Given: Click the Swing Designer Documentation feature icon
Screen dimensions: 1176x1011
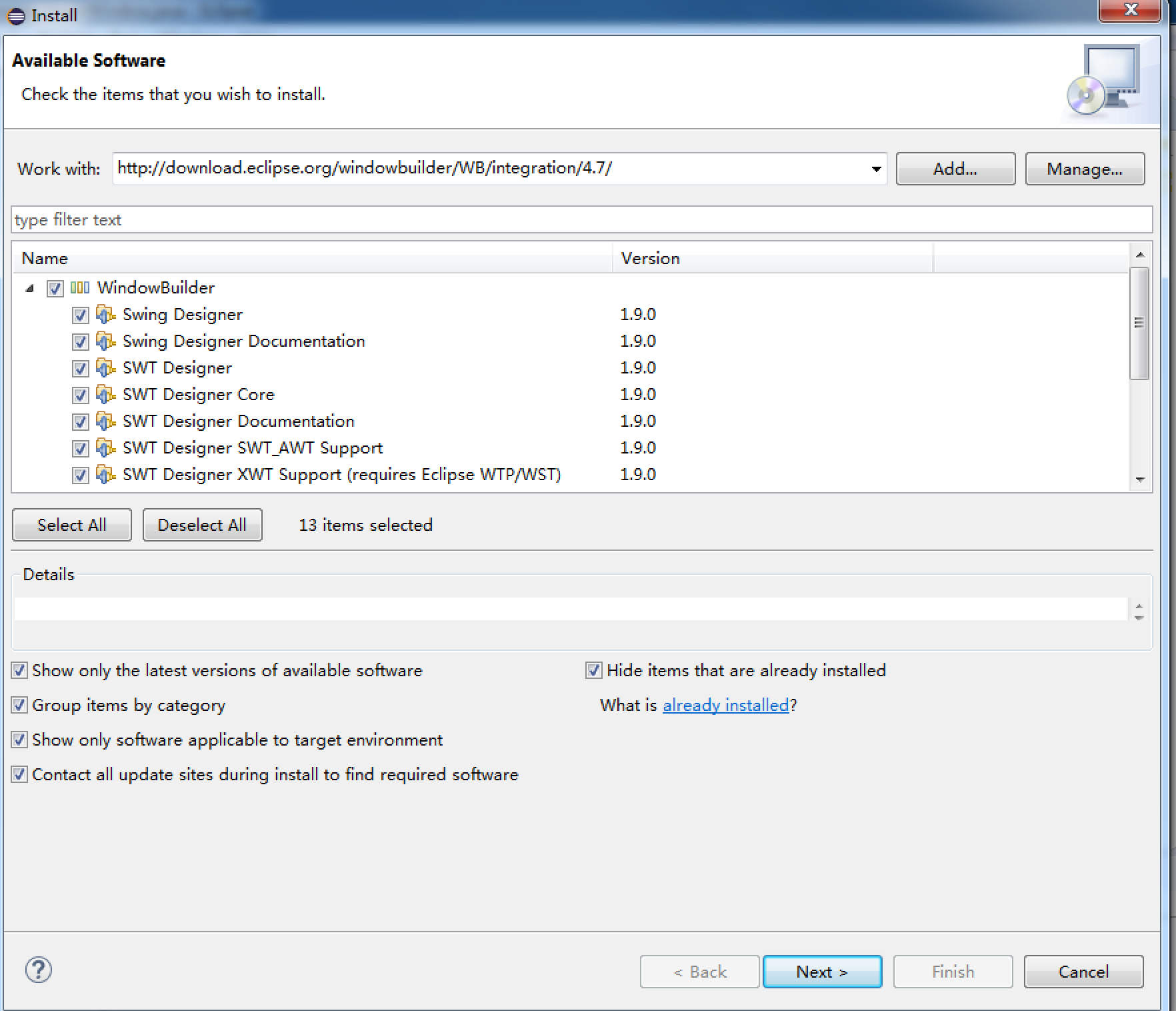Looking at the screenshot, I should (x=105, y=341).
